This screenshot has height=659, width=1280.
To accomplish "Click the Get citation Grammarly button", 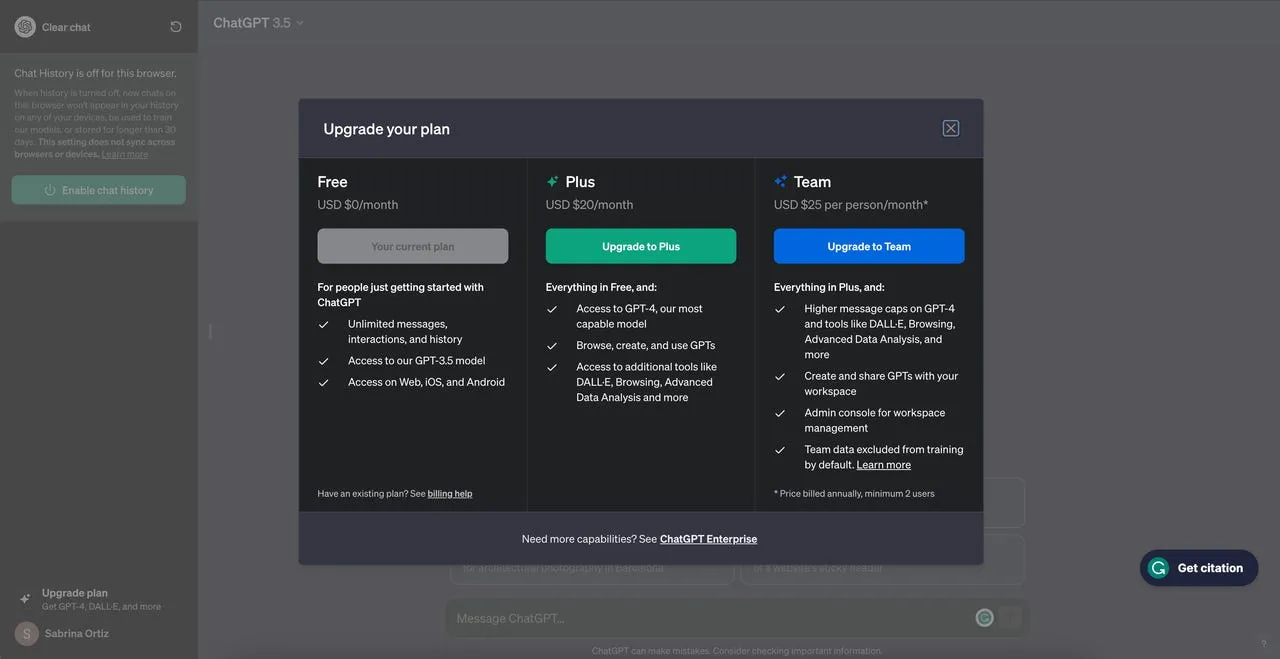I will tap(1198, 568).
